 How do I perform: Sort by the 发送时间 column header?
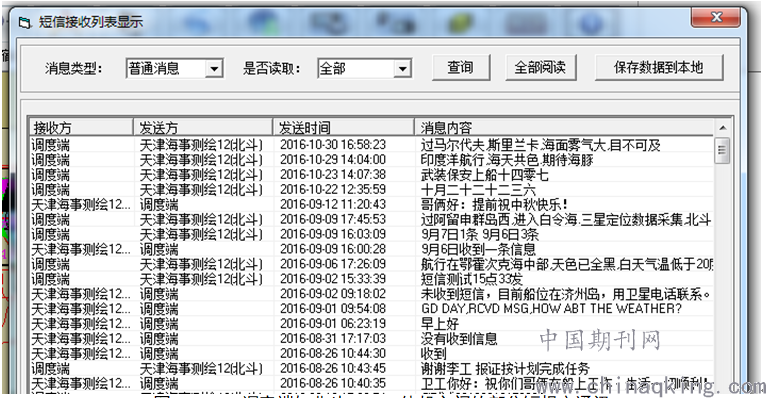(x=343, y=128)
